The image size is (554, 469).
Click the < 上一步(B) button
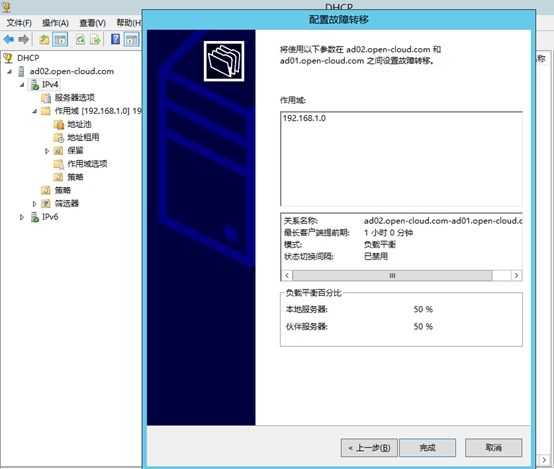[369, 448]
